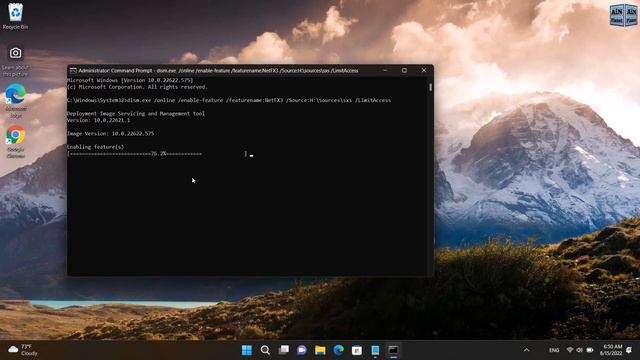This screenshot has height=360, width=640.
Task: Show hidden system tray icons
Action: [527, 350]
